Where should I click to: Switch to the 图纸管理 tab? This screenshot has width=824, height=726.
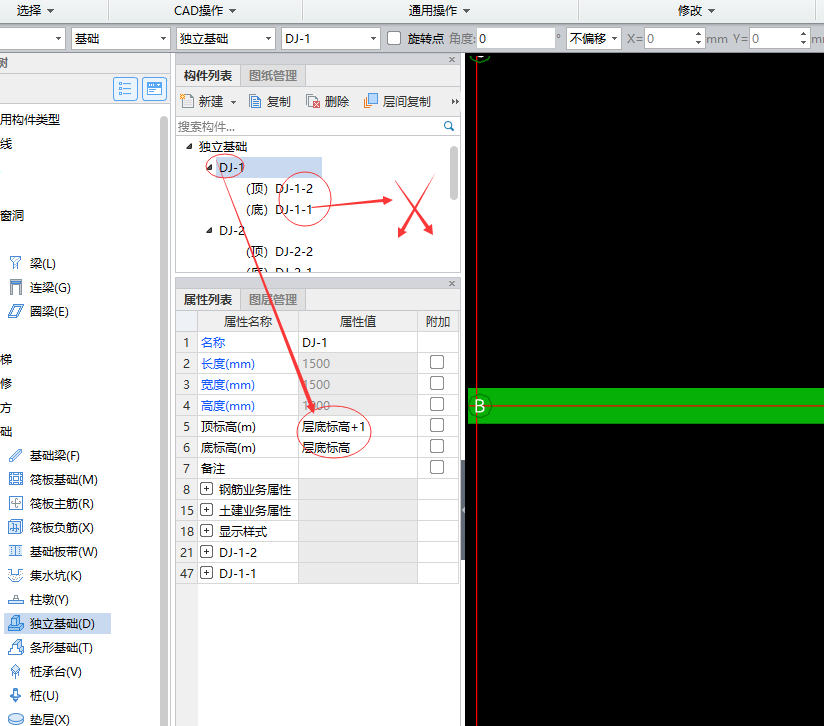(x=273, y=76)
